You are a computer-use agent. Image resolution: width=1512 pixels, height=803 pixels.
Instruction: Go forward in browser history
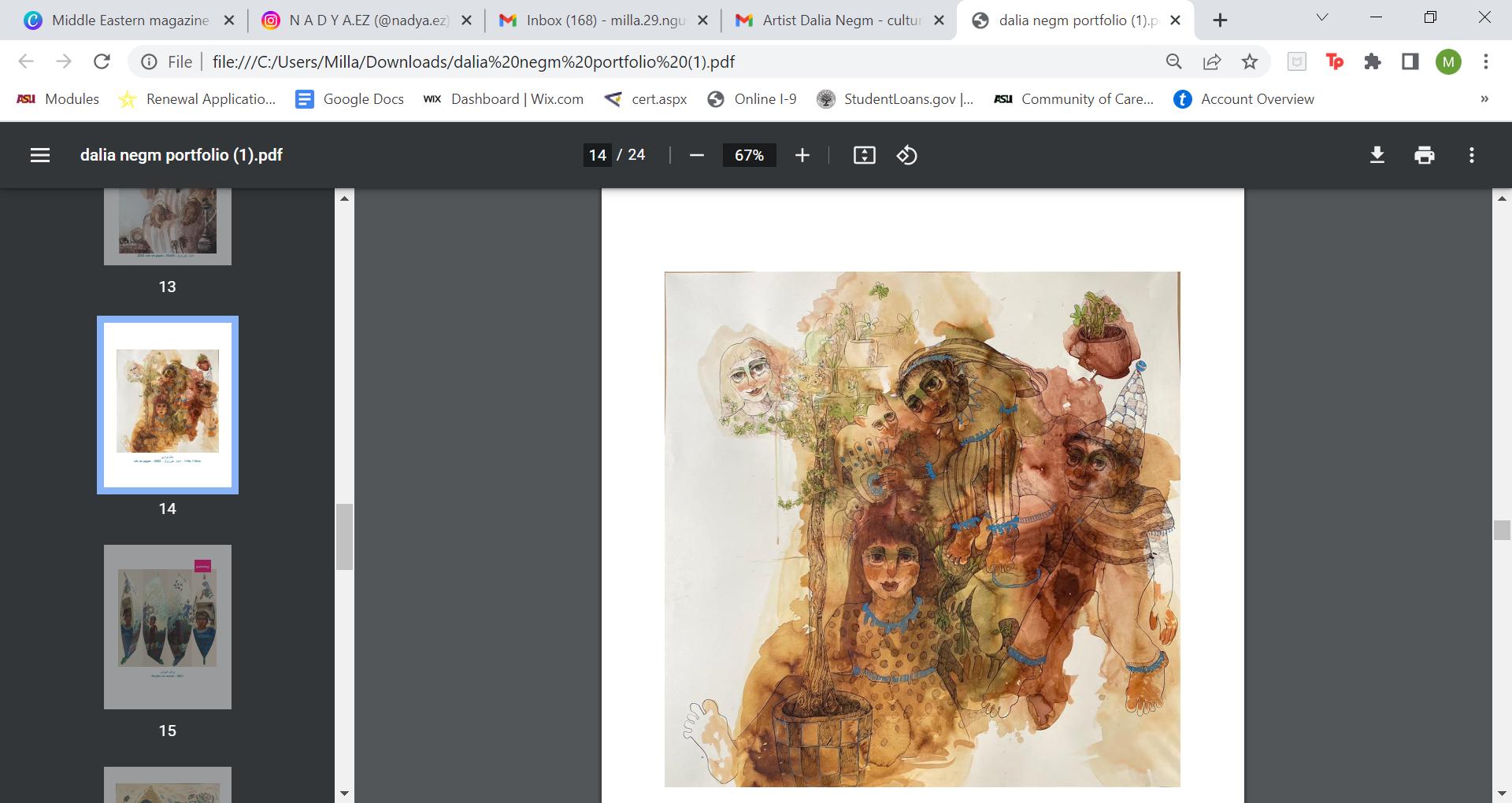click(x=64, y=61)
